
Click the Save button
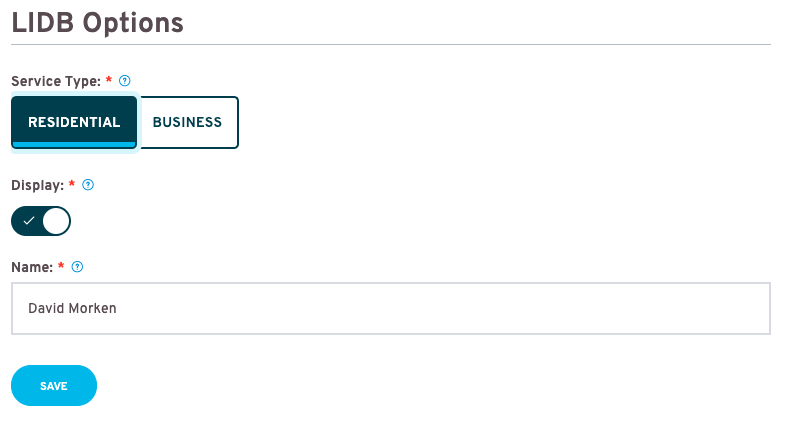54,386
